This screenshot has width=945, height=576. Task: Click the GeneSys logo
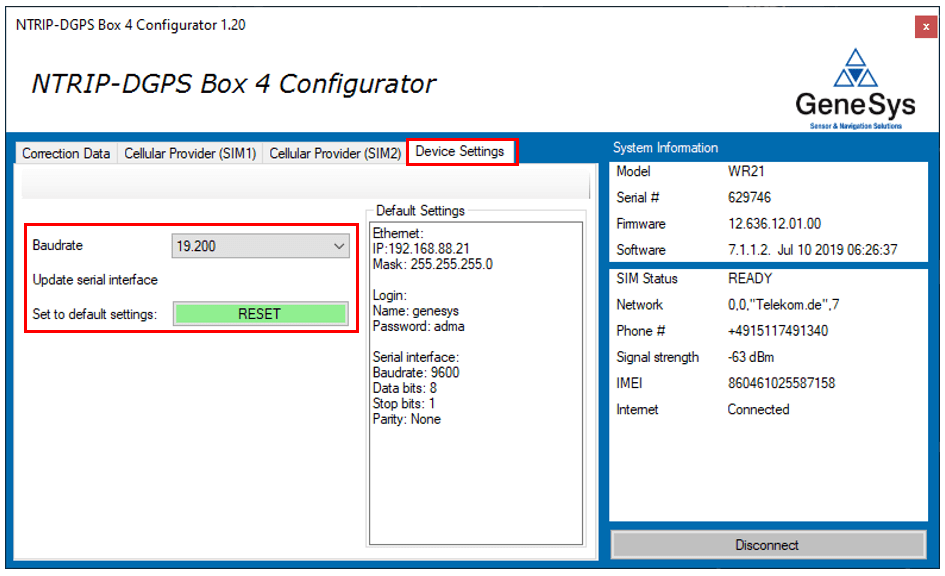pyautogui.click(x=855, y=89)
